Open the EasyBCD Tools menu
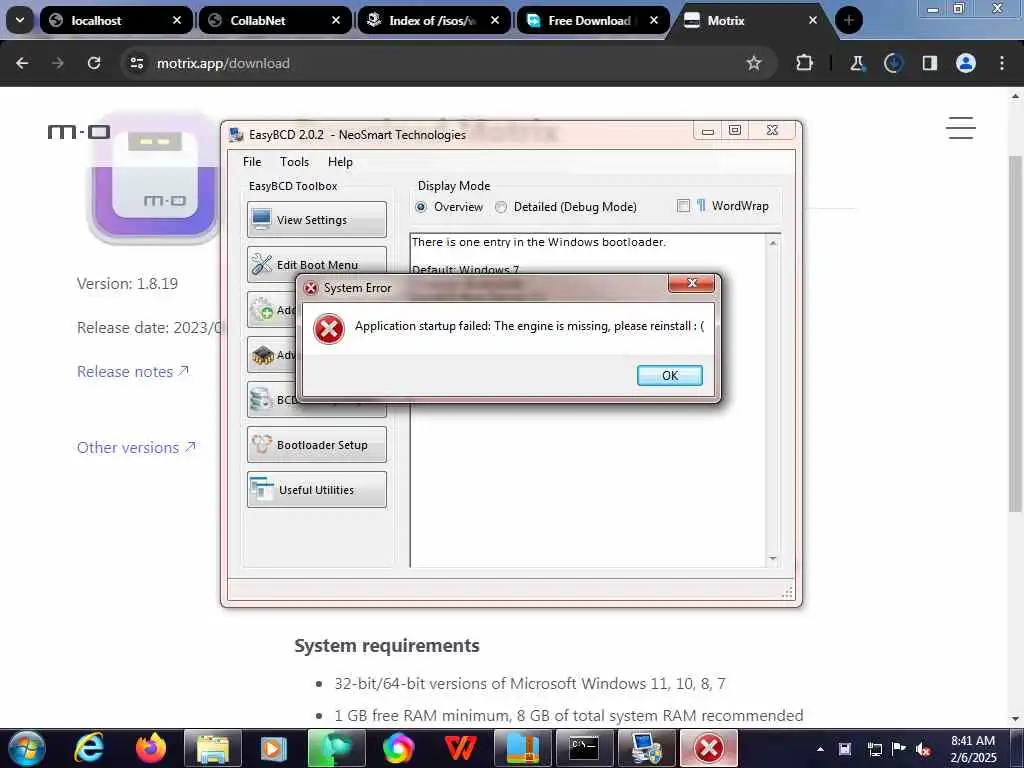This screenshot has width=1024, height=768. pyautogui.click(x=295, y=162)
